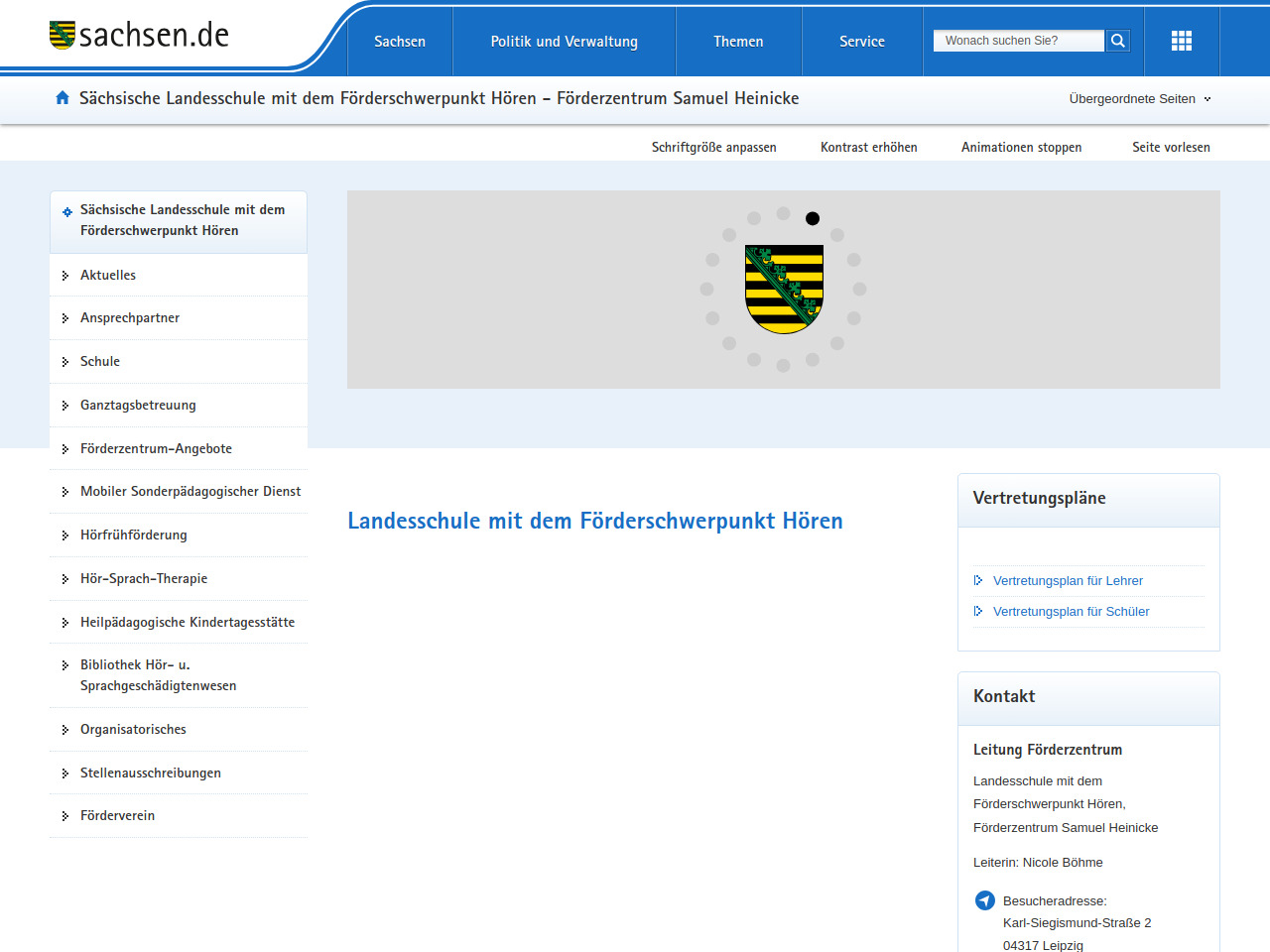
Task: Click arrow icon beside Vertretungsplan für Lehrer
Action: (x=978, y=581)
